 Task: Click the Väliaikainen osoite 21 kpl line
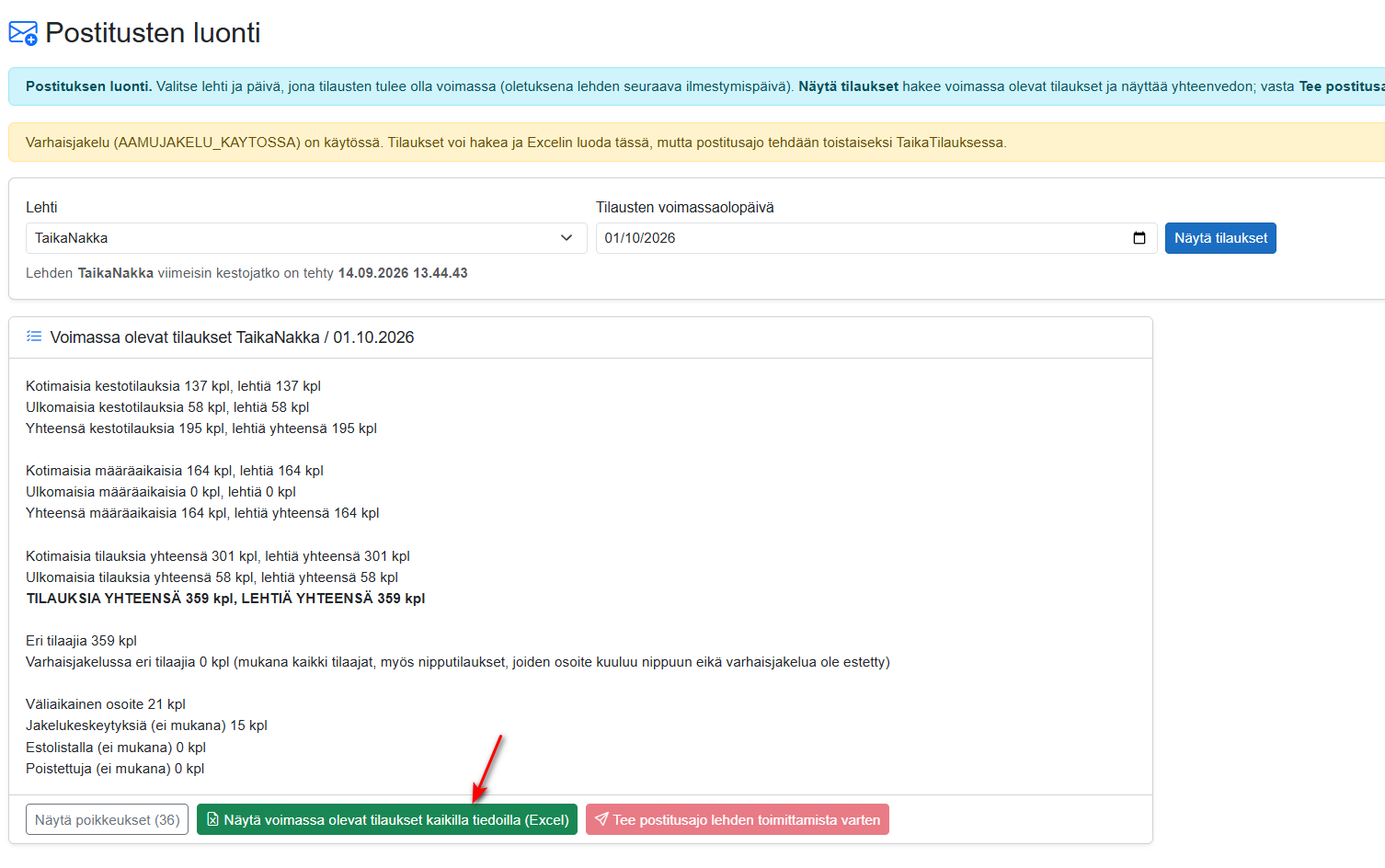point(106,704)
